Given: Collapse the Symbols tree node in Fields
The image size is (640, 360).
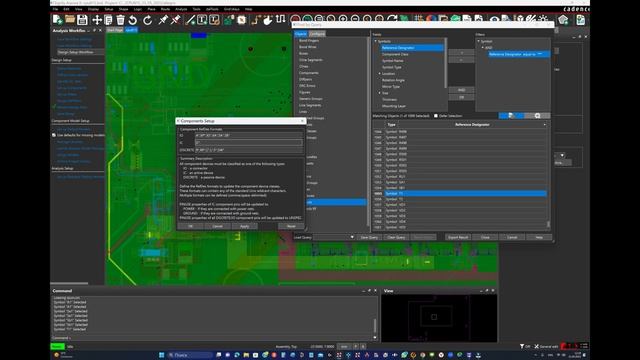Looking at the screenshot, I should (x=376, y=41).
